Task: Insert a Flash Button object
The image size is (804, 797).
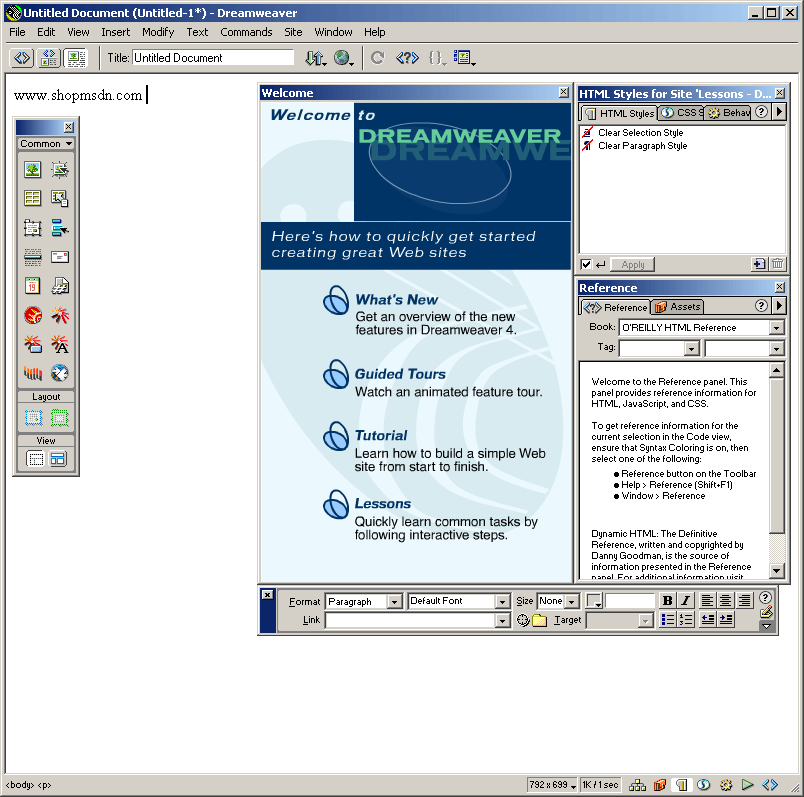Action: 32,344
